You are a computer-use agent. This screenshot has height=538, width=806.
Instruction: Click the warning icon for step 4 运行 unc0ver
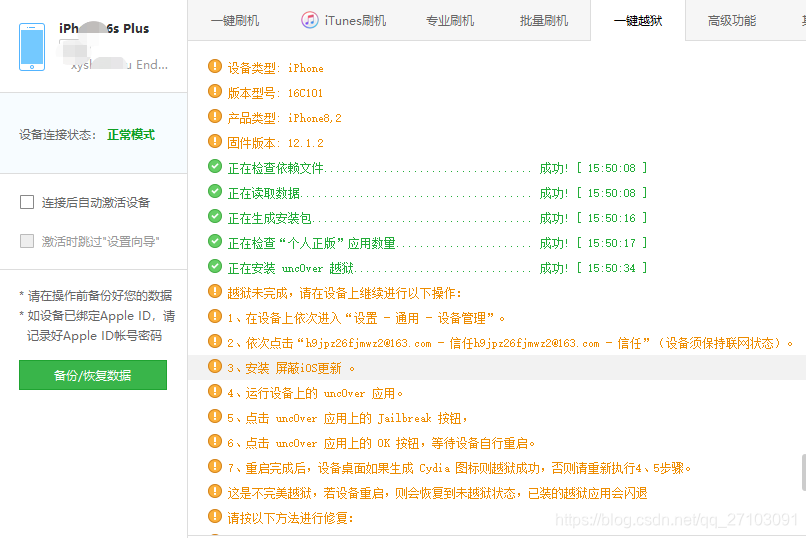pyautogui.click(x=215, y=392)
